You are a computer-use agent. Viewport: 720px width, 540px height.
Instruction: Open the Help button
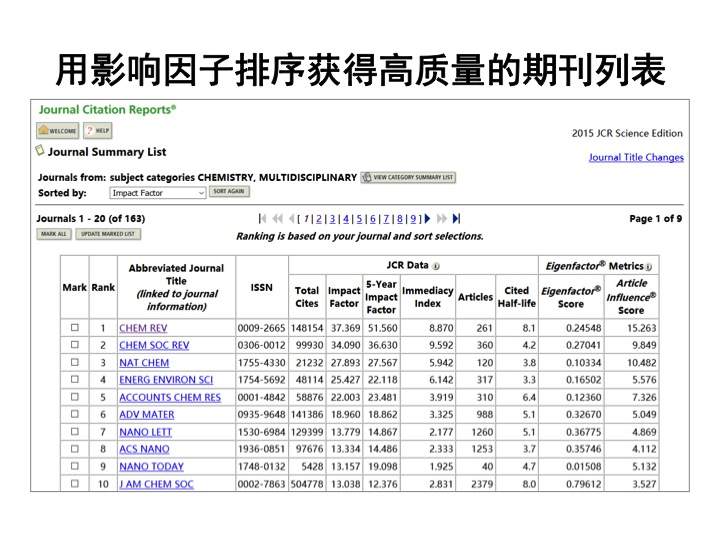97,131
